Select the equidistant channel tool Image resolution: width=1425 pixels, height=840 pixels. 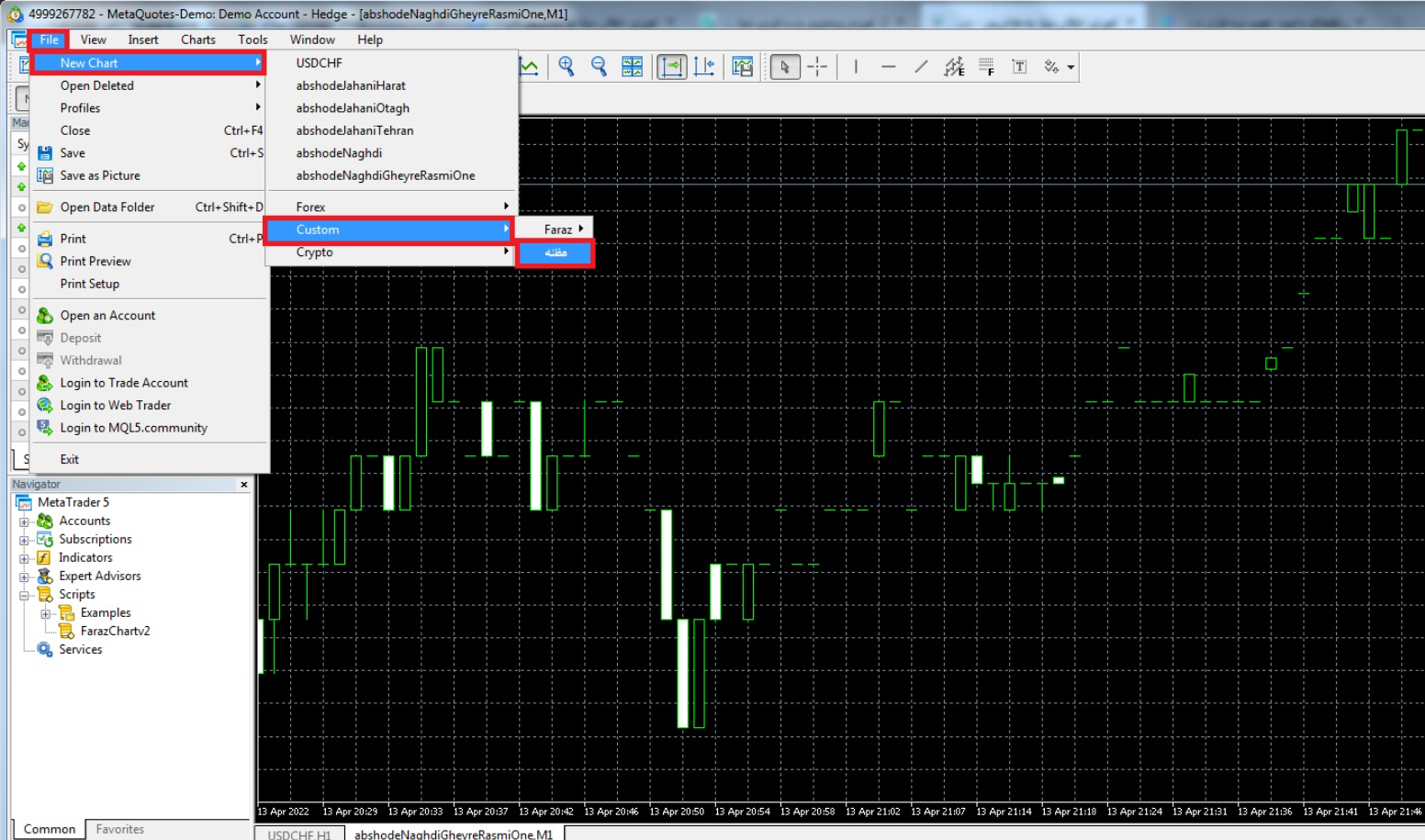coord(954,66)
